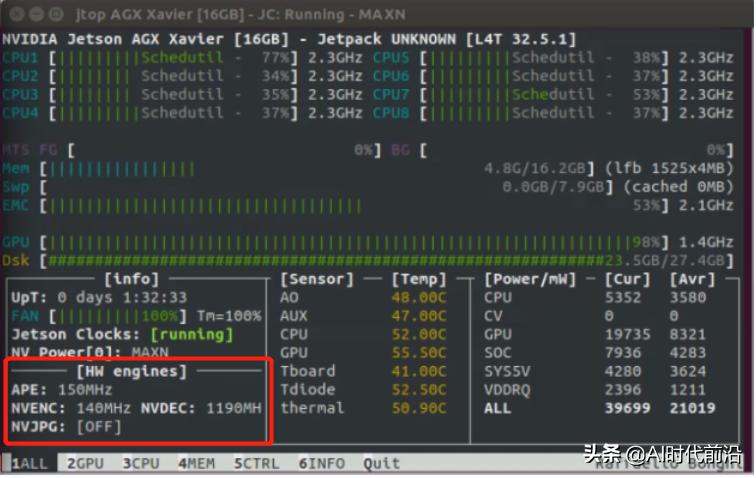The width and height of the screenshot is (756, 478).
Task: Click the APE 150MHz entry
Action: pos(62,390)
